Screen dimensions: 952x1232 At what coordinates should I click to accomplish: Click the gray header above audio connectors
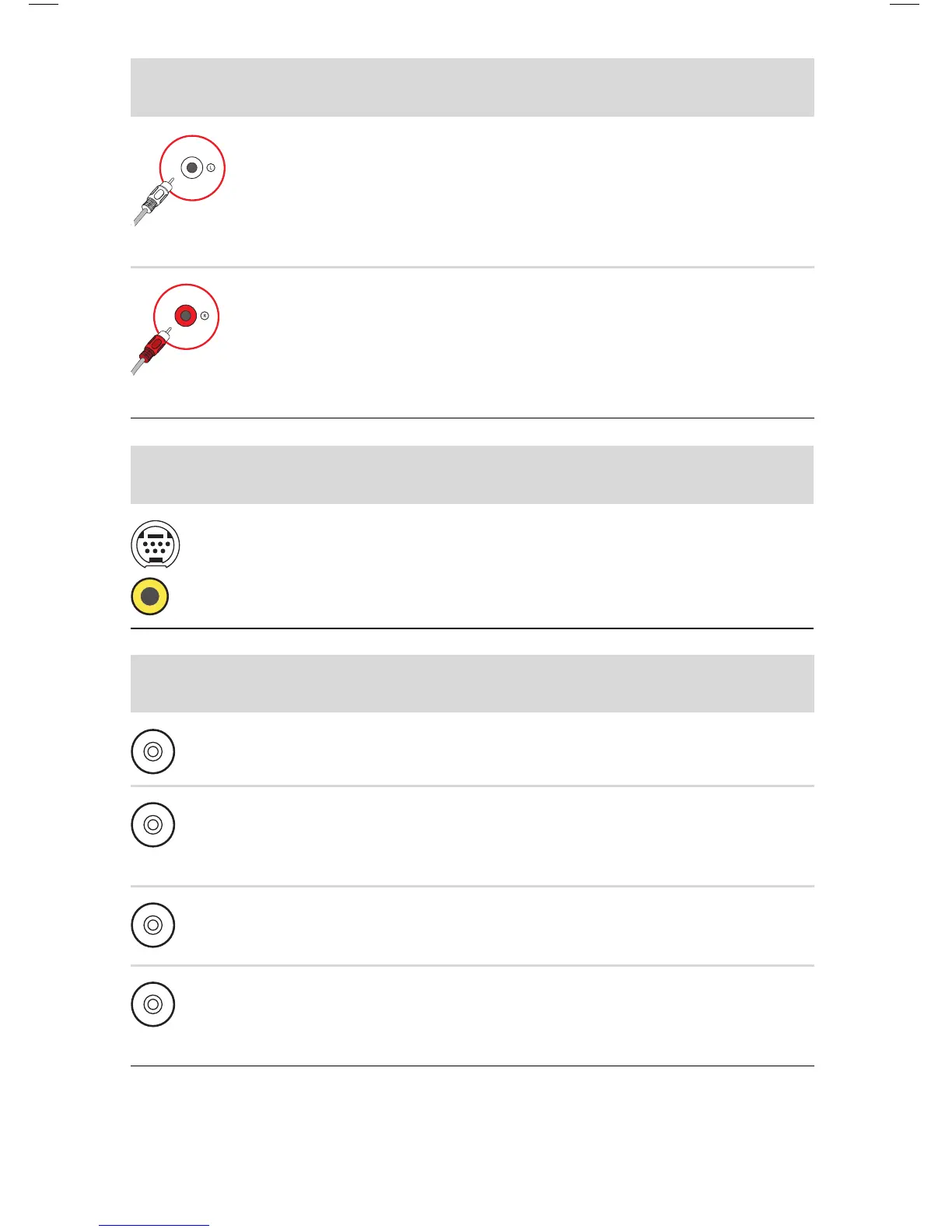(x=472, y=87)
